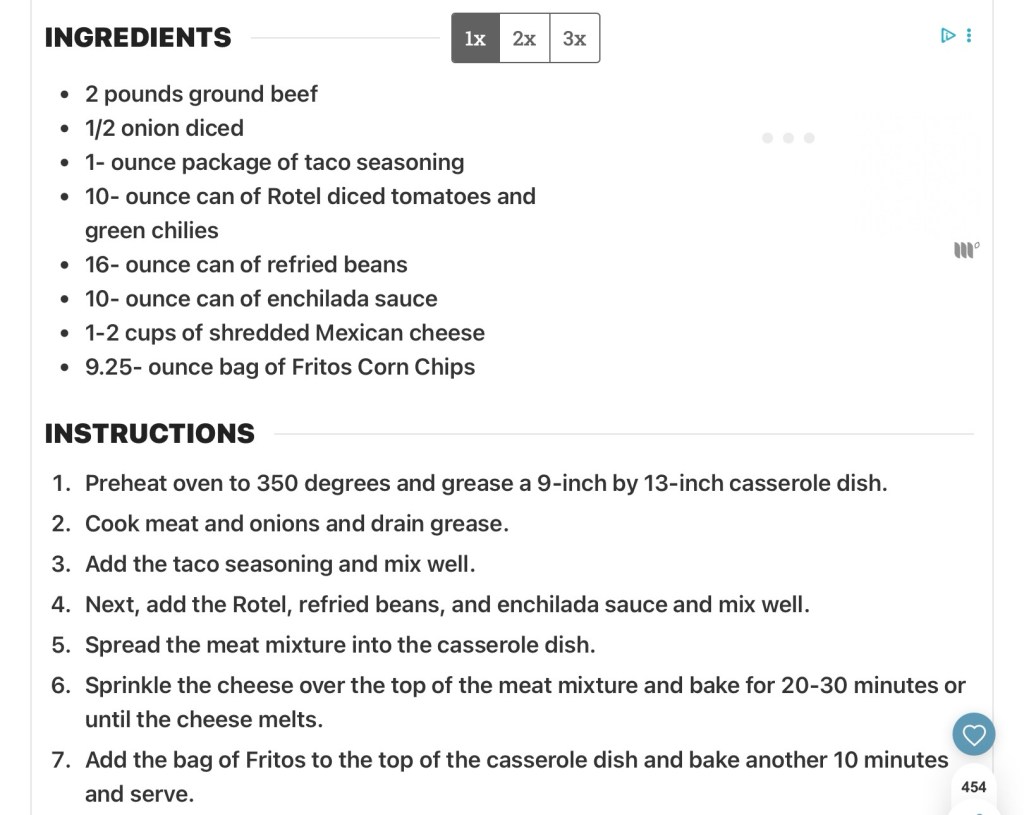Select the taco seasoning ingredient line
The image size is (1024, 815).
pos(274,162)
